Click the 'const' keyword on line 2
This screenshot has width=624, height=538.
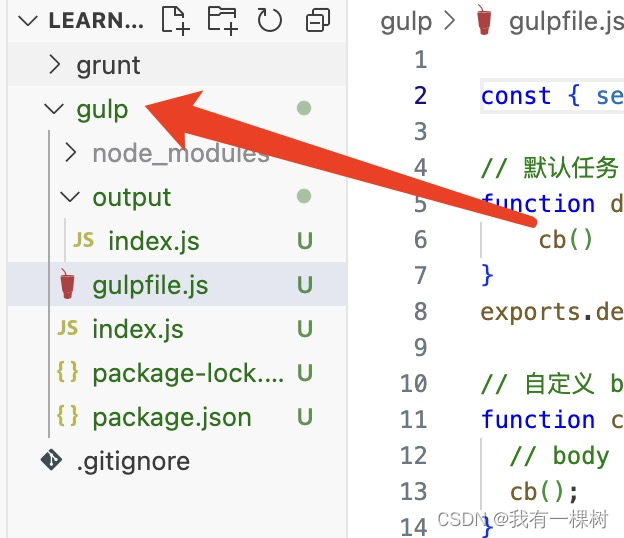pos(516,96)
